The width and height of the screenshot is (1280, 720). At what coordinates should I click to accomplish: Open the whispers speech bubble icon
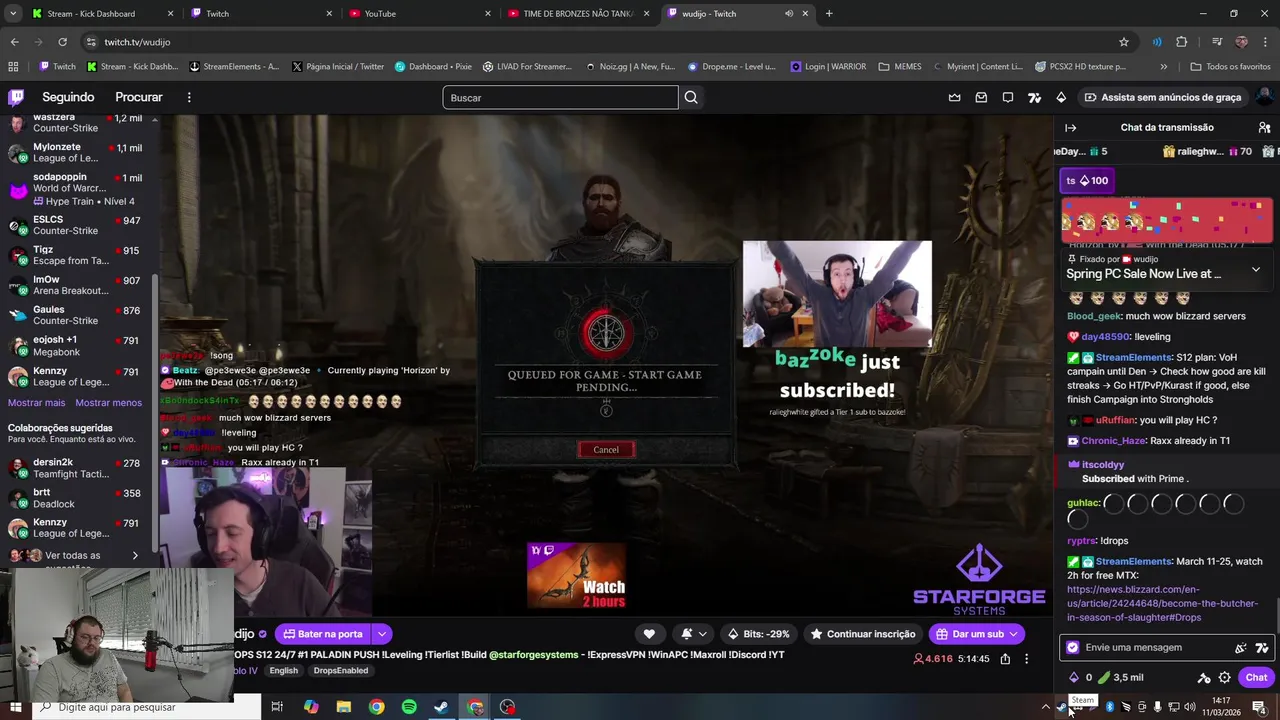[x=1008, y=97]
